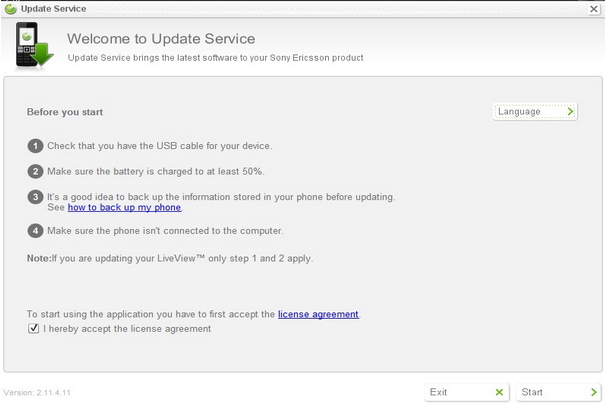
Task: Click the 'Welcome to Update Service' heading
Action: pos(161,39)
